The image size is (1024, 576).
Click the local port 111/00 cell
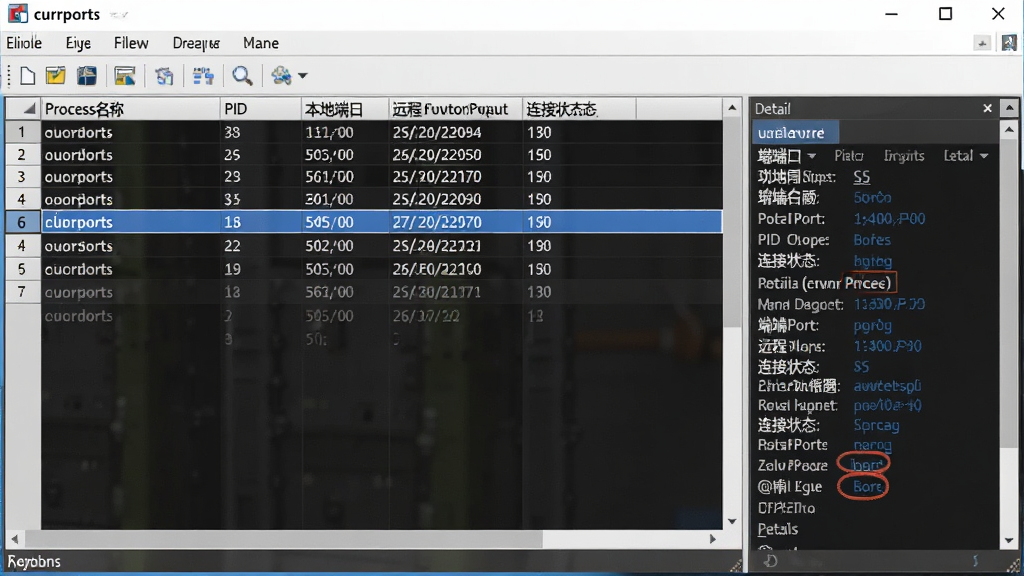coord(345,133)
